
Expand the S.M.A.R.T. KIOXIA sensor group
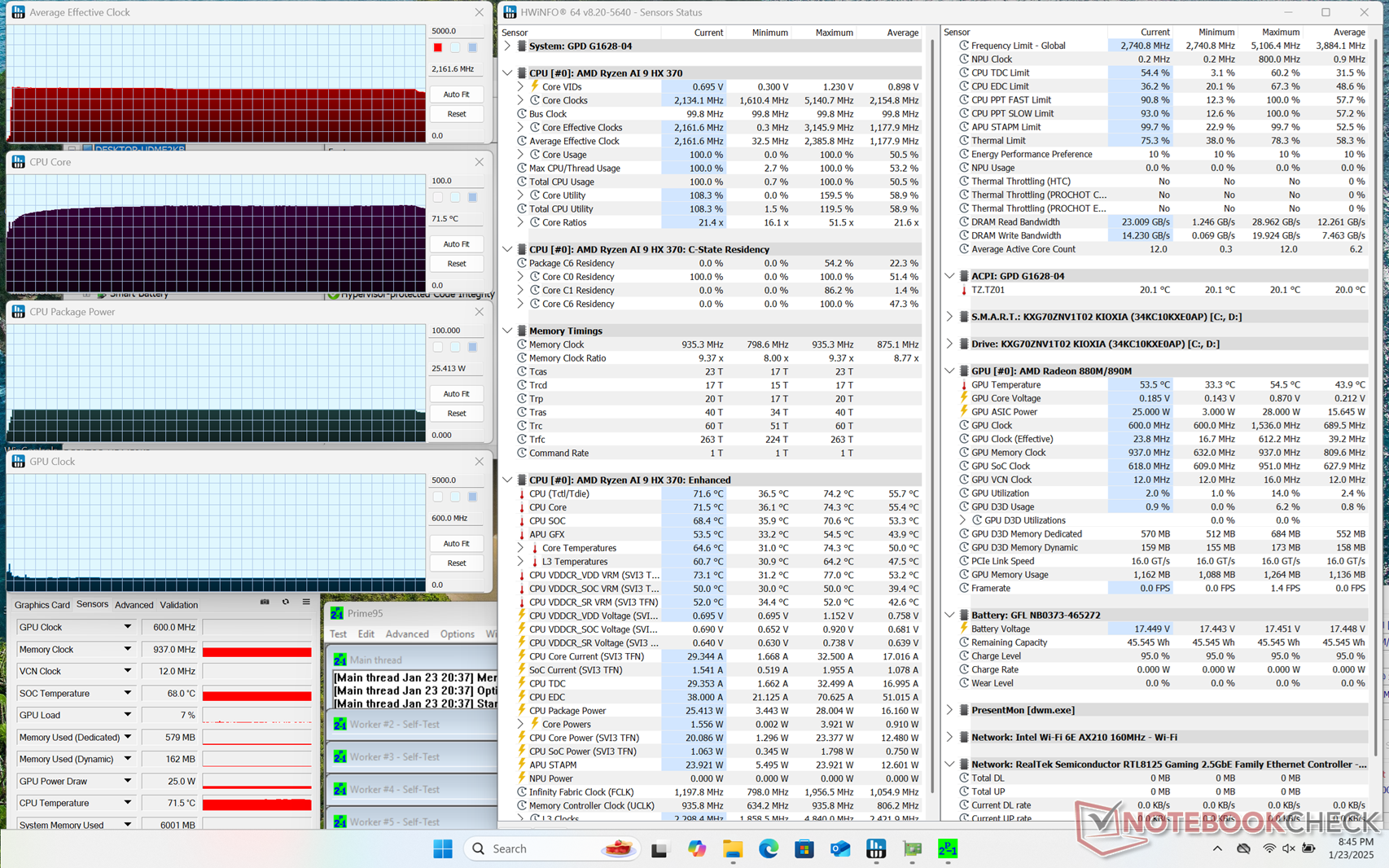click(x=950, y=317)
